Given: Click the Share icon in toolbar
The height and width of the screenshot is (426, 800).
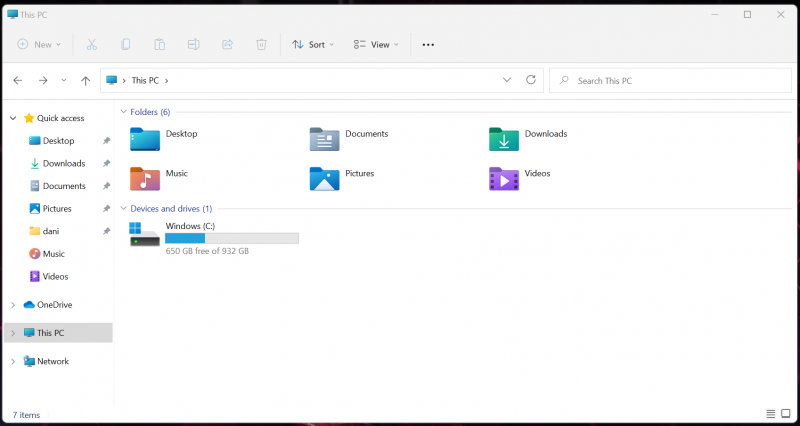Looking at the screenshot, I should coord(228,44).
